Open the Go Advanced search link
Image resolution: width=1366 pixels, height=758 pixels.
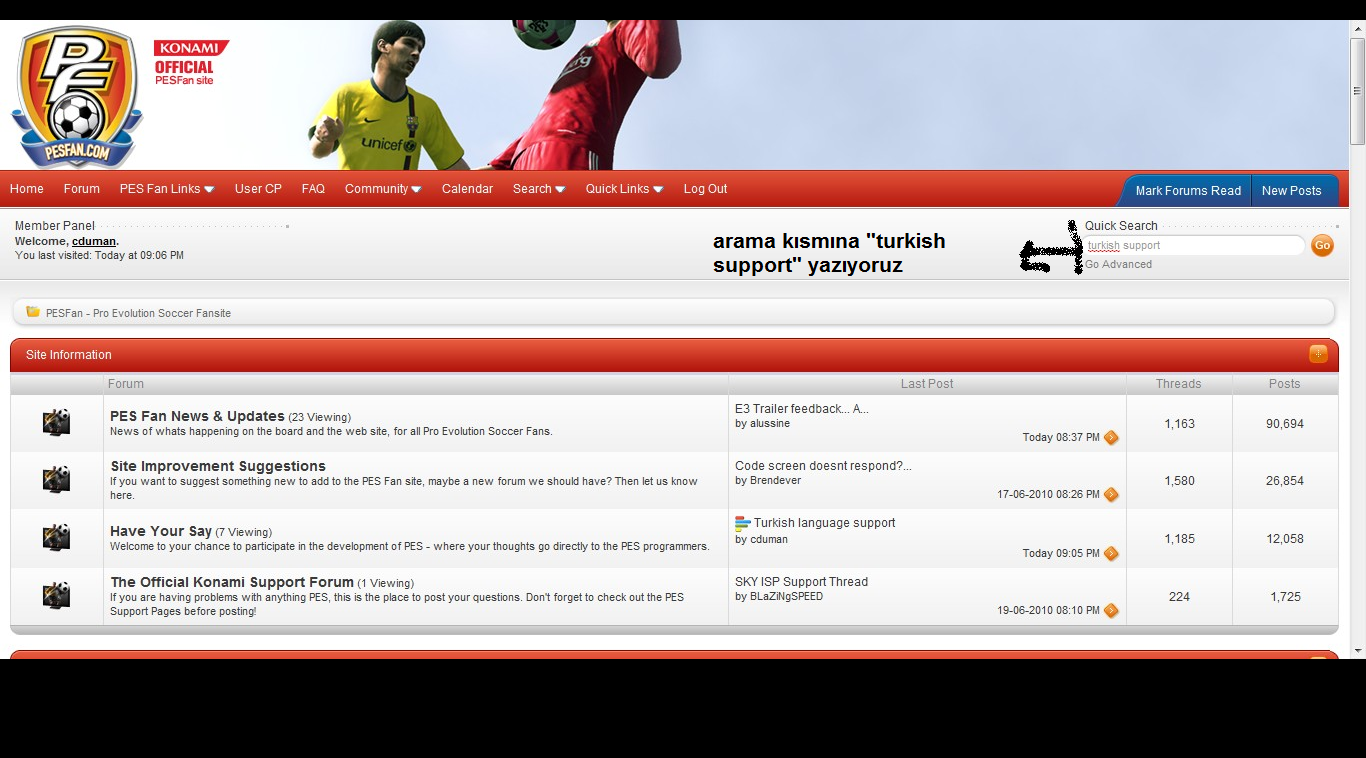click(x=1119, y=264)
